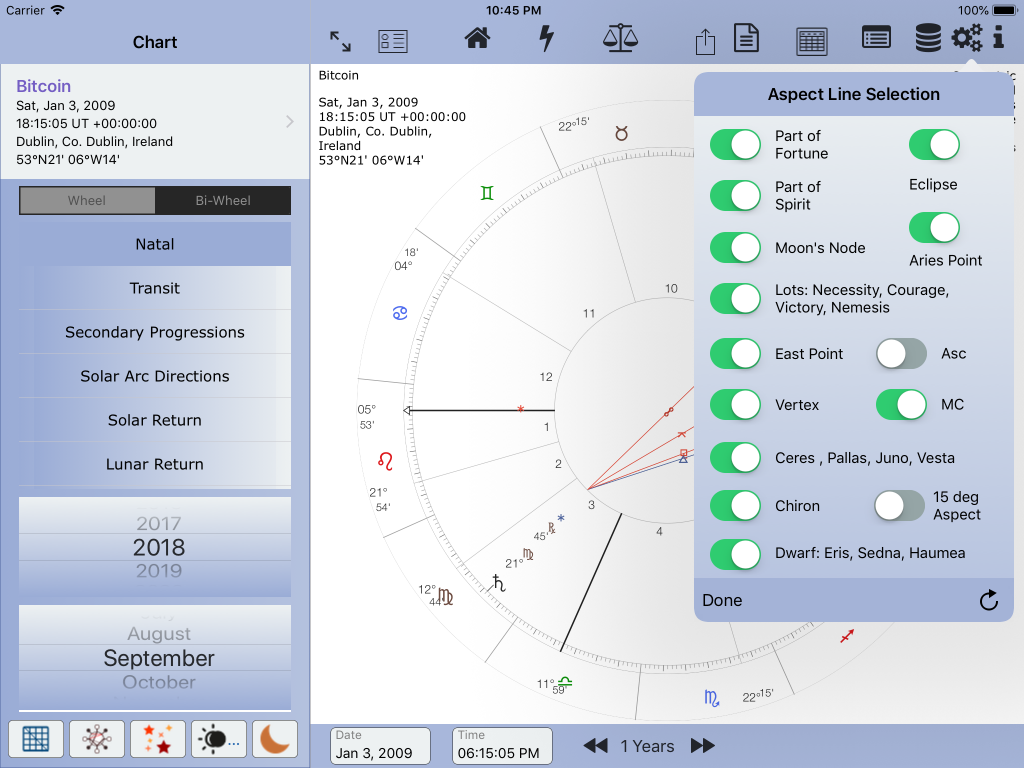Tap the lightning bolt icon

(x=547, y=38)
